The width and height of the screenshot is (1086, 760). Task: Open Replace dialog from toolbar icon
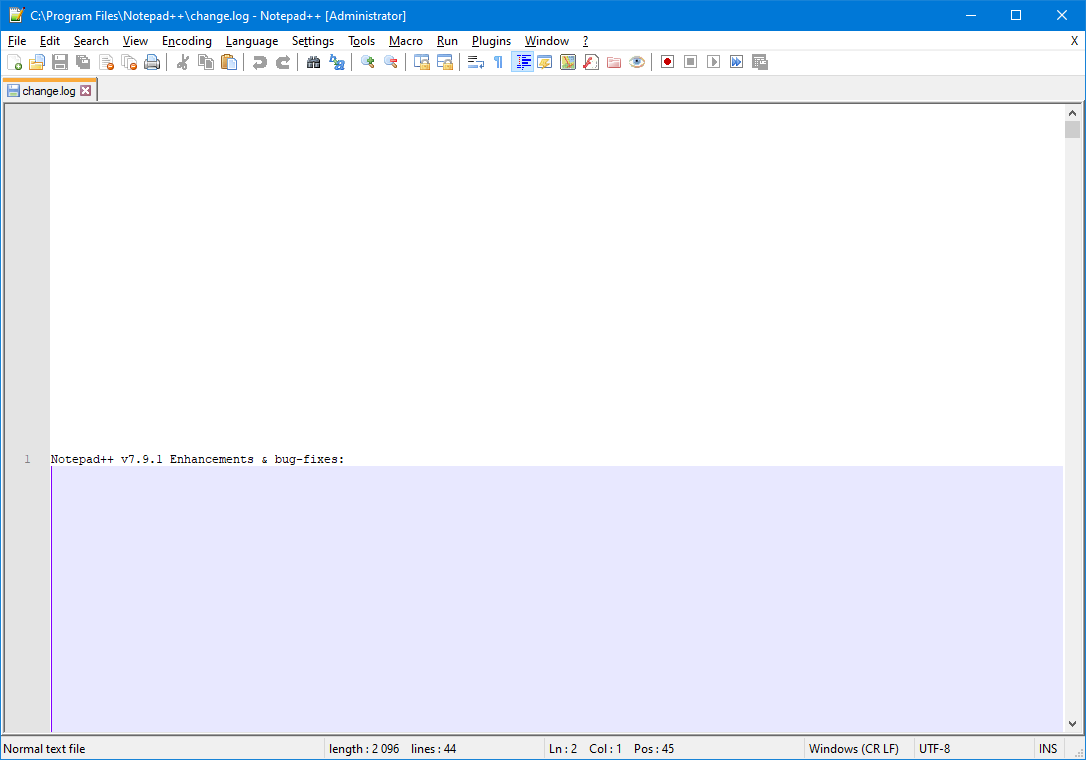(x=337, y=62)
